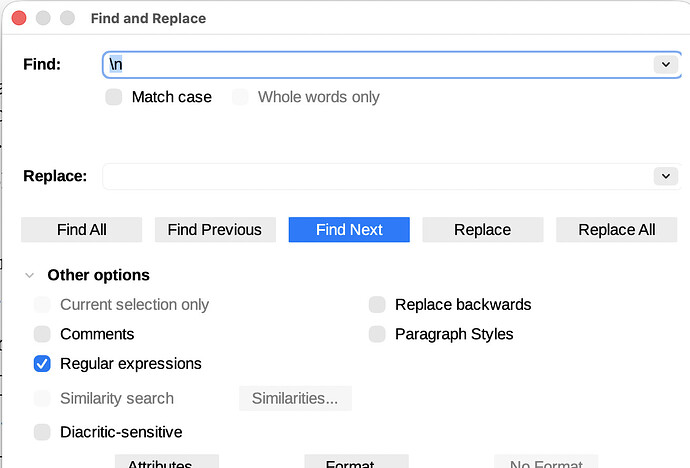This screenshot has height=468, width=690.
Task: Collapse the Other options section
Action: point(29,275)
